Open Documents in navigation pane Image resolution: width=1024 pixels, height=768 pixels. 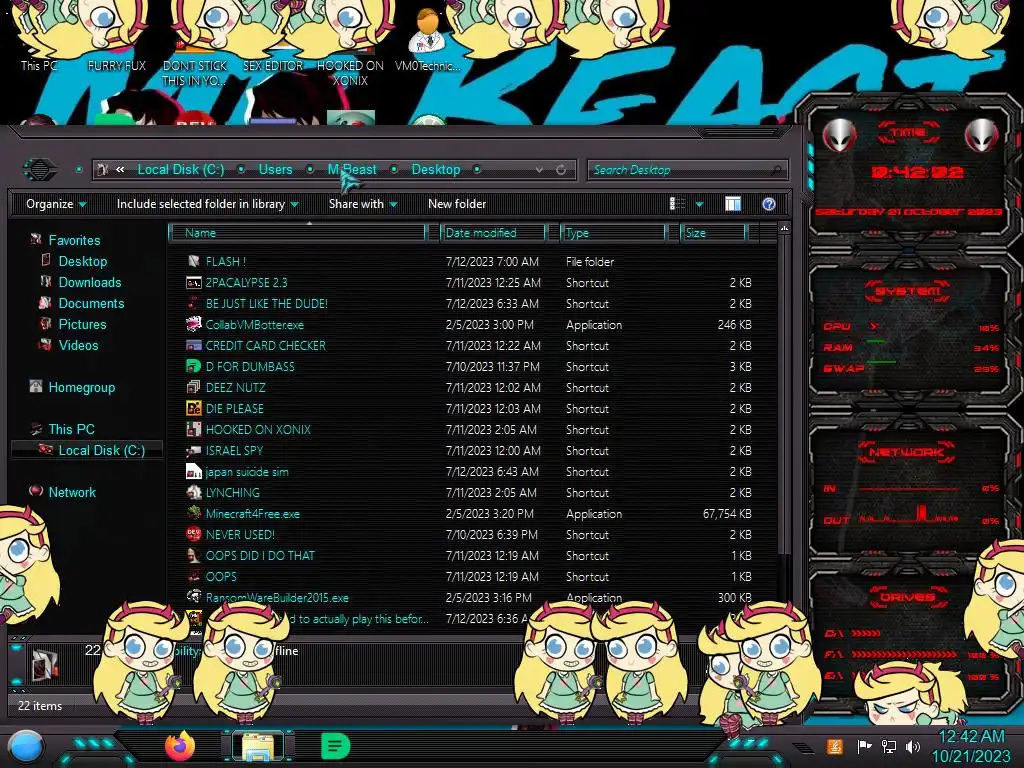pos(91,303)
